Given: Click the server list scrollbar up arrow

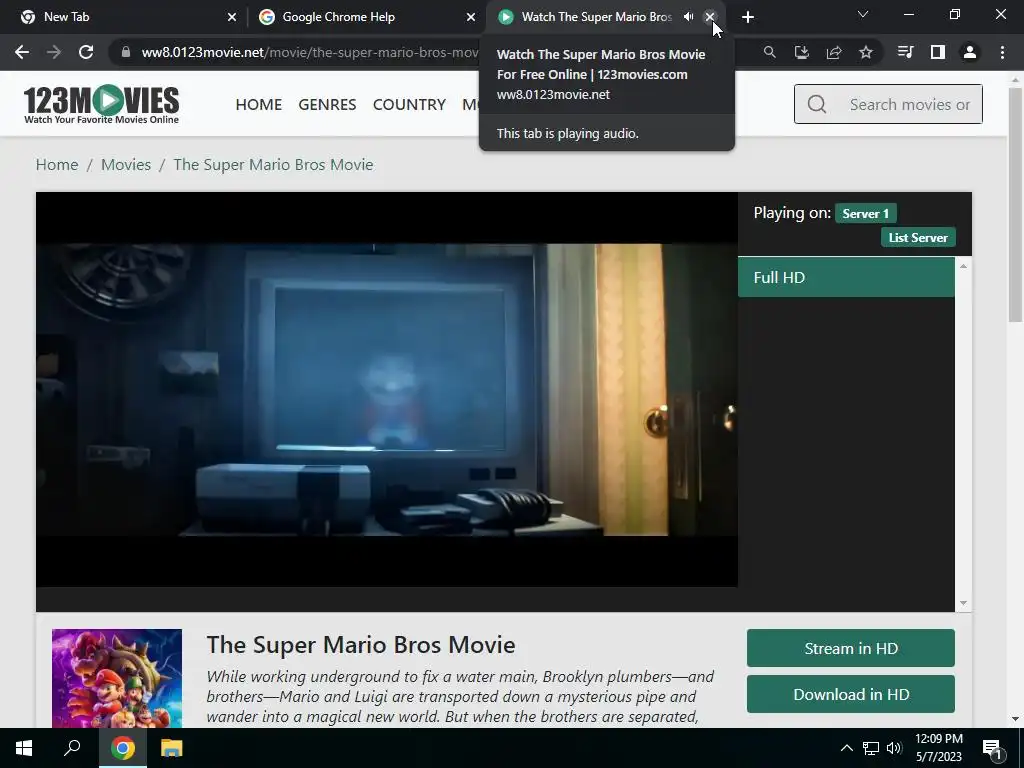Looking at the screenshot, I should click(x=963, y=266).
